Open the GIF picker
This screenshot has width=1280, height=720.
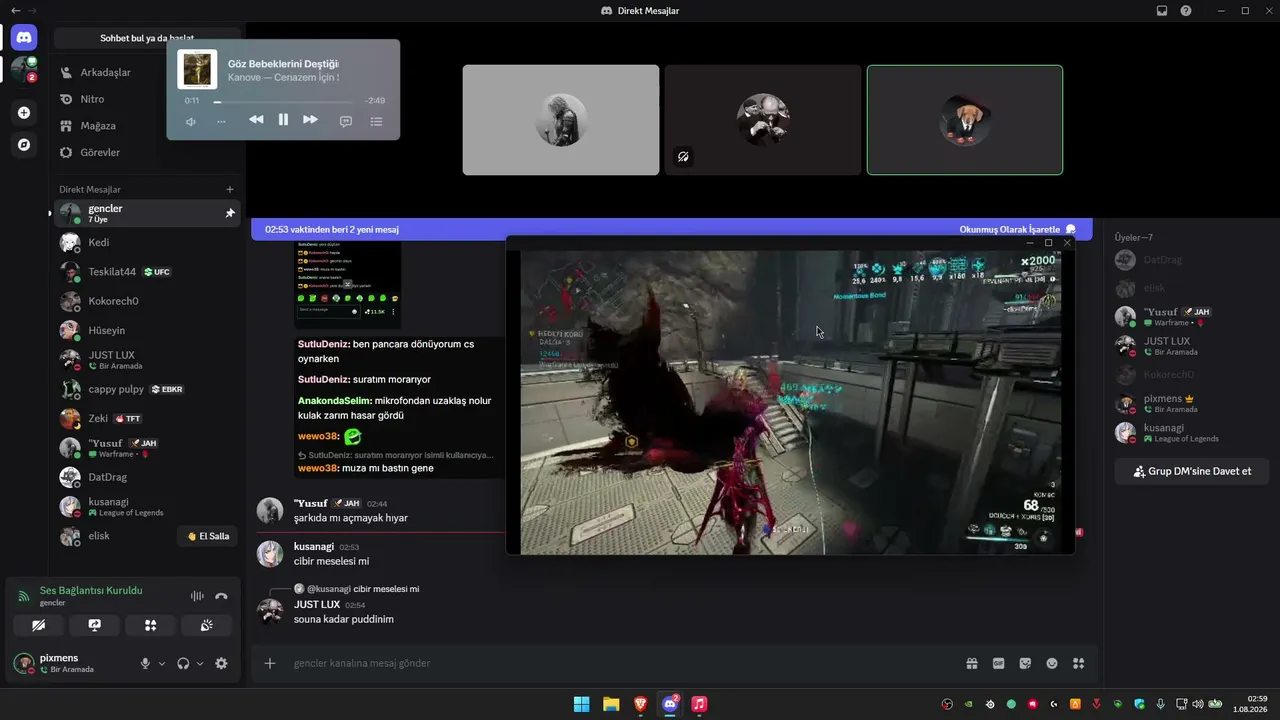click(998, 663)
